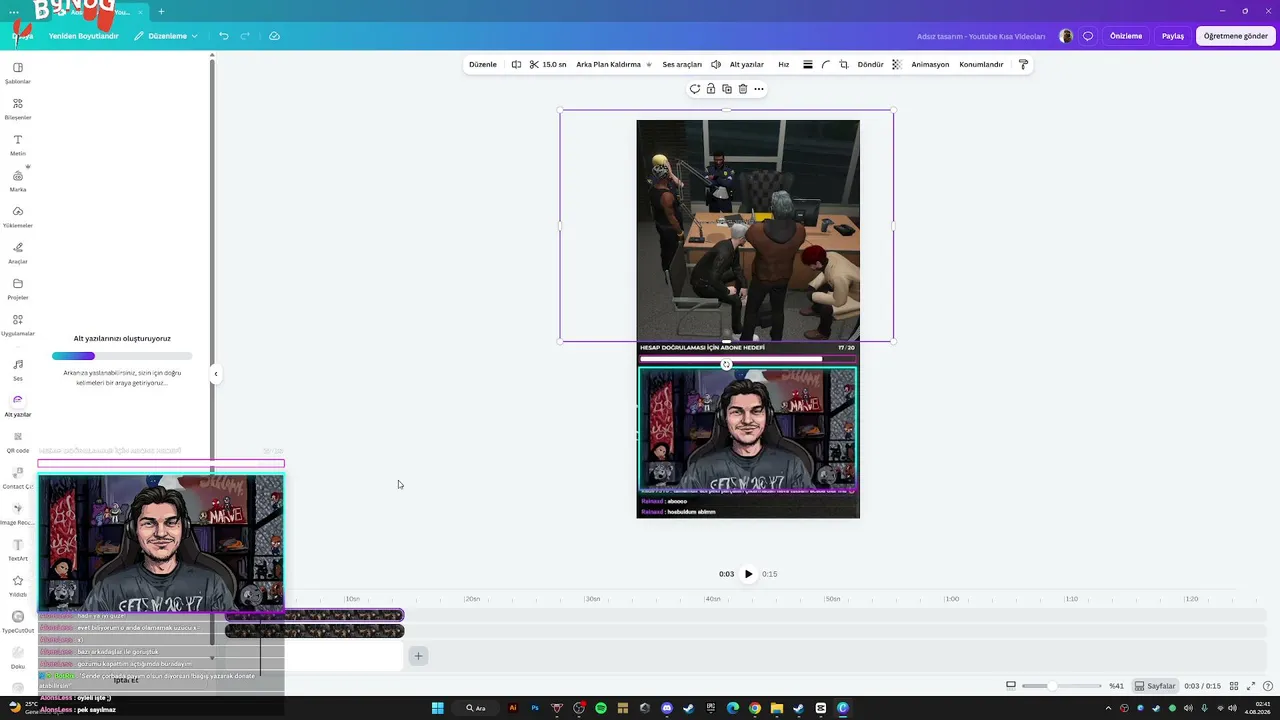This screenshot has width=1280, height=720.
Task: Open Google Chrome from the taskbar
Action: (x=755, y=708)
